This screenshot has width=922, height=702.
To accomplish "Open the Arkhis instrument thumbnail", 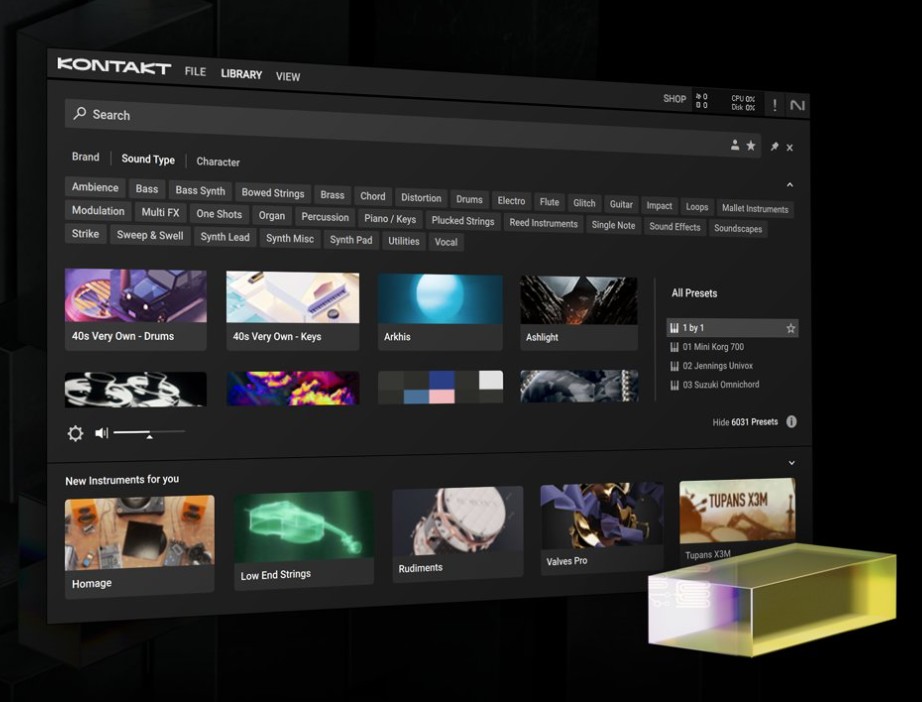I will pos(440,298).
